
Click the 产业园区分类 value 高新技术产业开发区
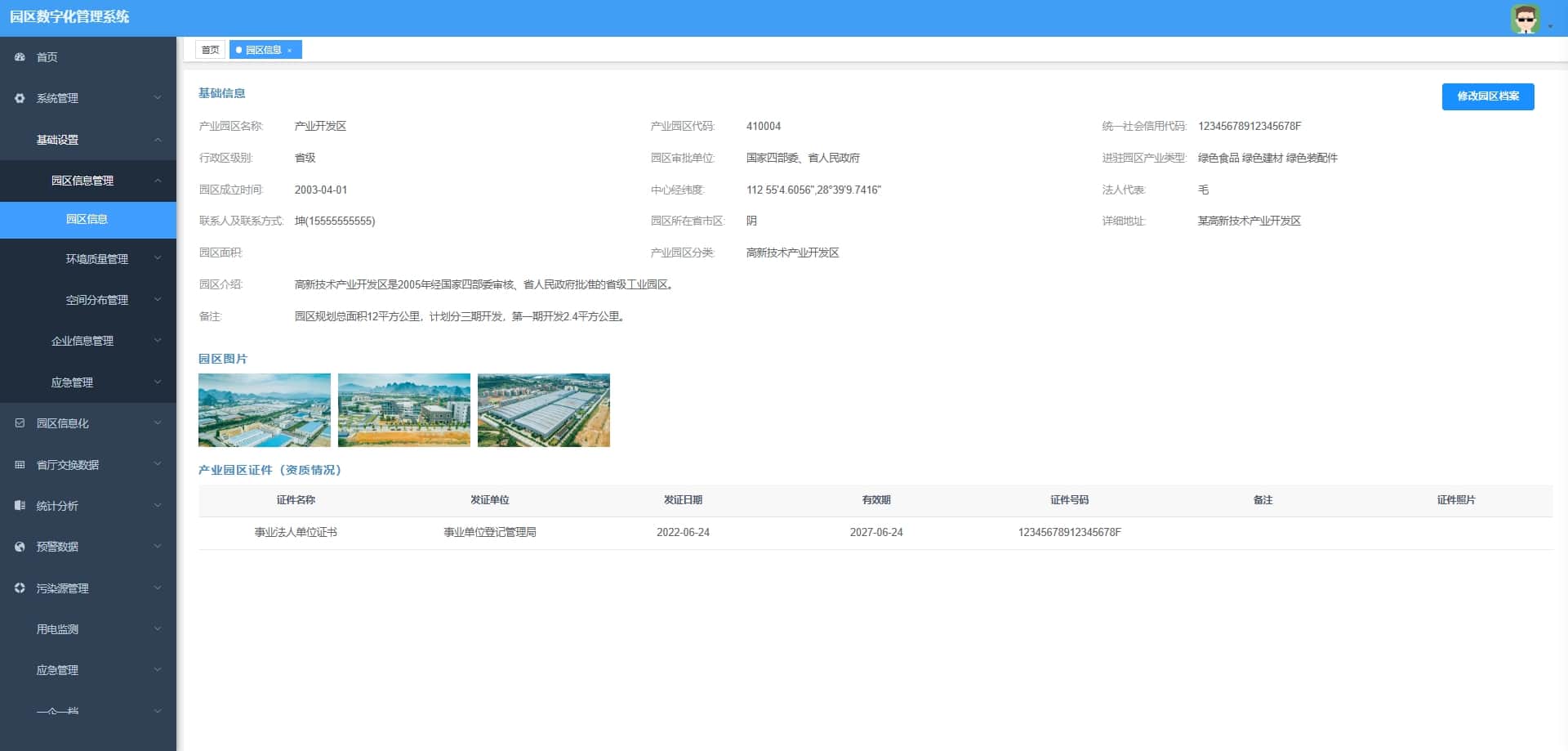pyautogui.click(x=793, y=253)
